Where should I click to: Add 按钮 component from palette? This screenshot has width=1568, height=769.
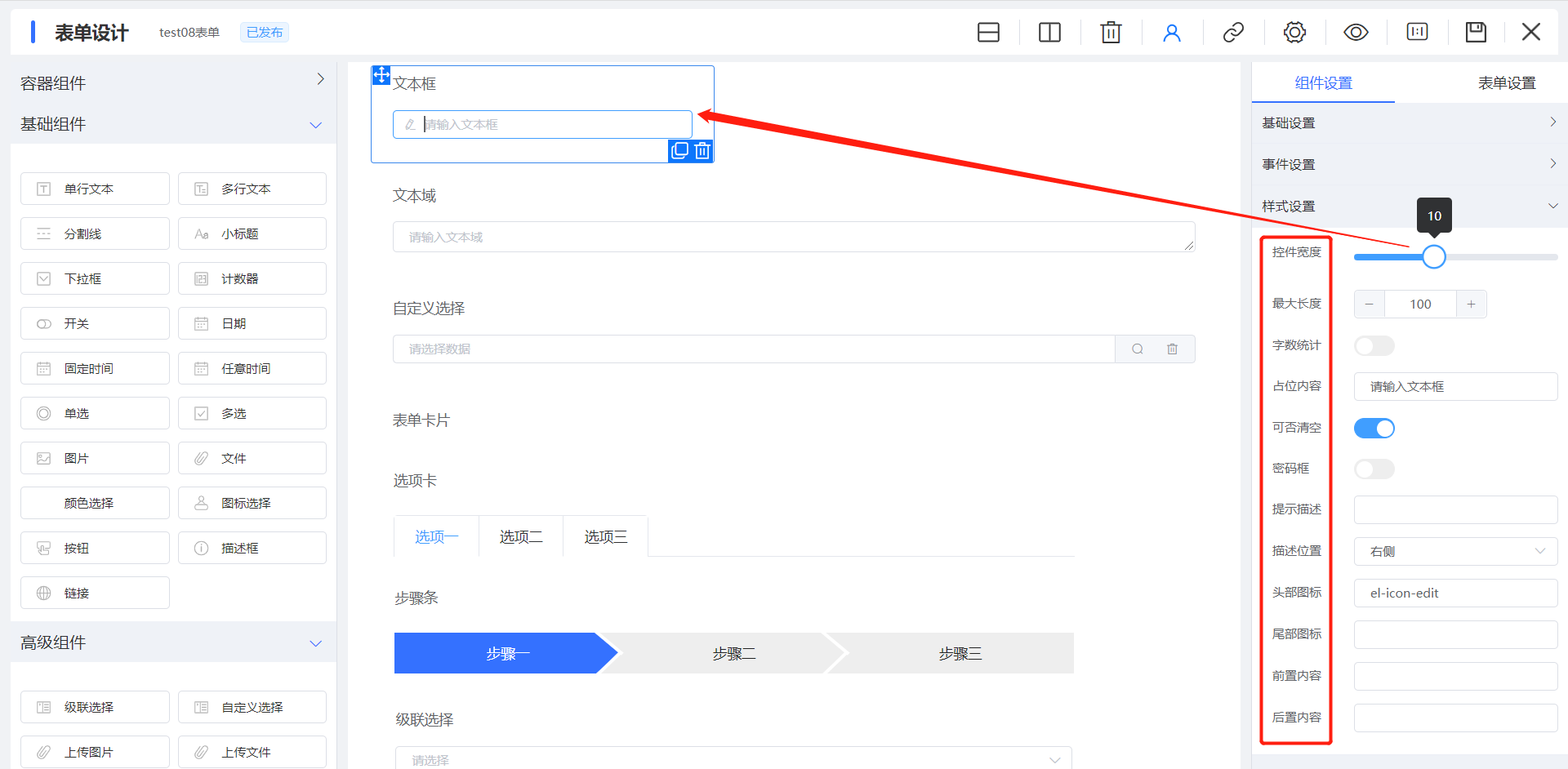point(95,548)
